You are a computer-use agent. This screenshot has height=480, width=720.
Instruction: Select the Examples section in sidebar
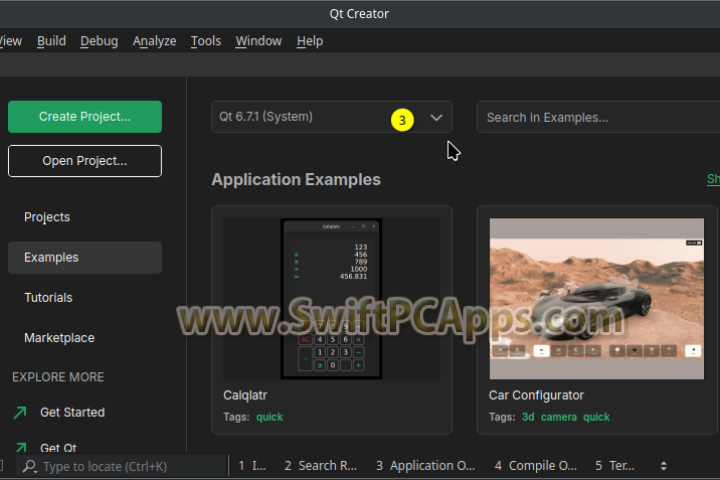[85, 258]
